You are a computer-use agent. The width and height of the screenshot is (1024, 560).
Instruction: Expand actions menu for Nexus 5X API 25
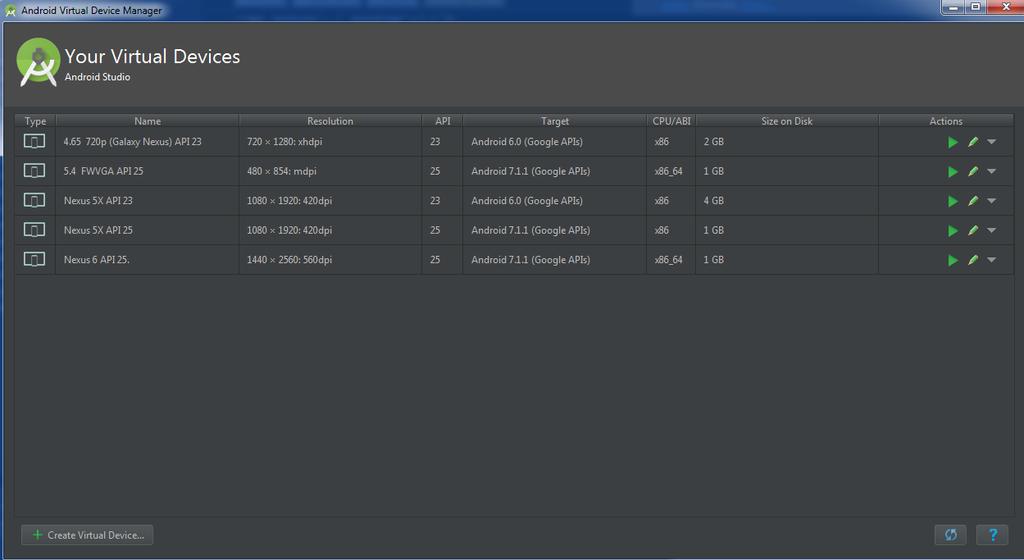(x=991, y=230)
